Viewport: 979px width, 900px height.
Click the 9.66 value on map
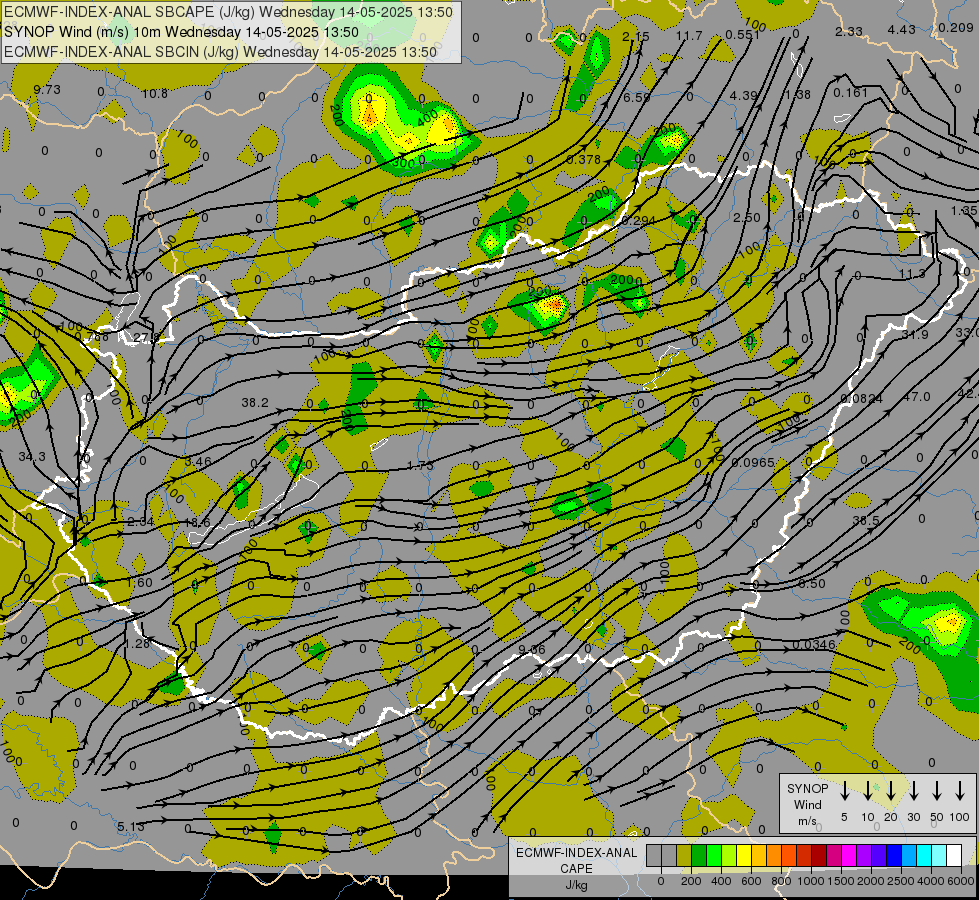pos(532,650)
